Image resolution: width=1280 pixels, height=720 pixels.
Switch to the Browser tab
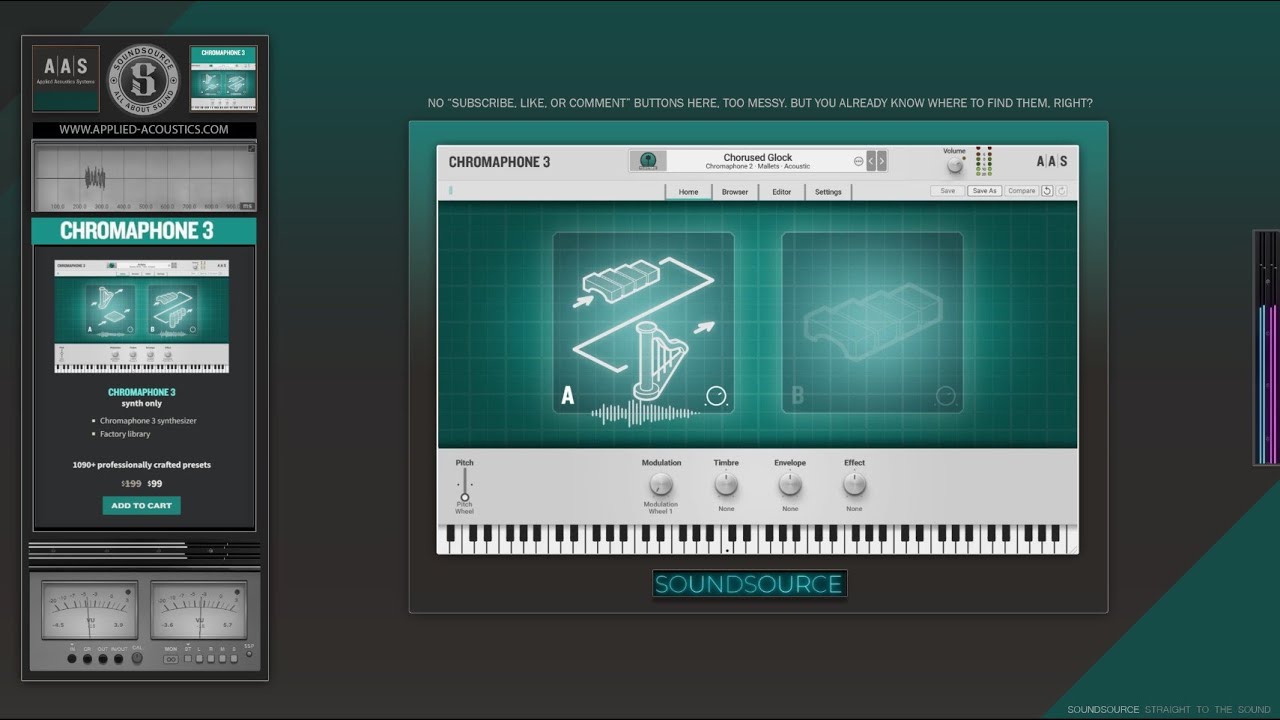(x=735, y=192)
